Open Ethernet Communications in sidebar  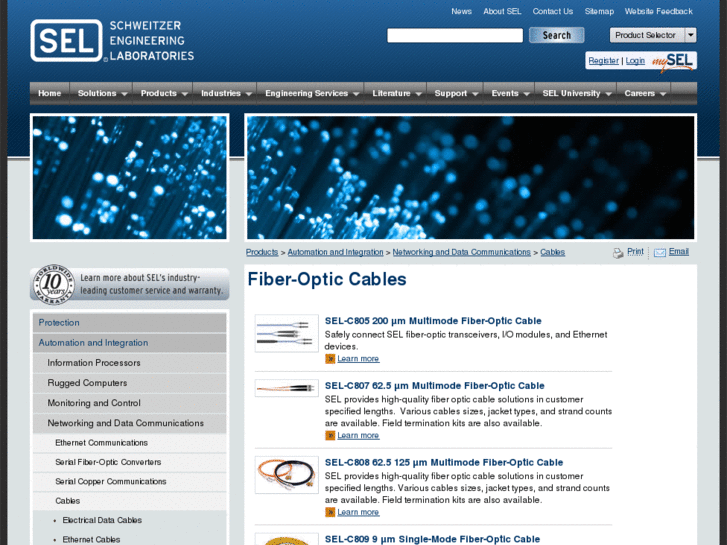pos(129,443)
